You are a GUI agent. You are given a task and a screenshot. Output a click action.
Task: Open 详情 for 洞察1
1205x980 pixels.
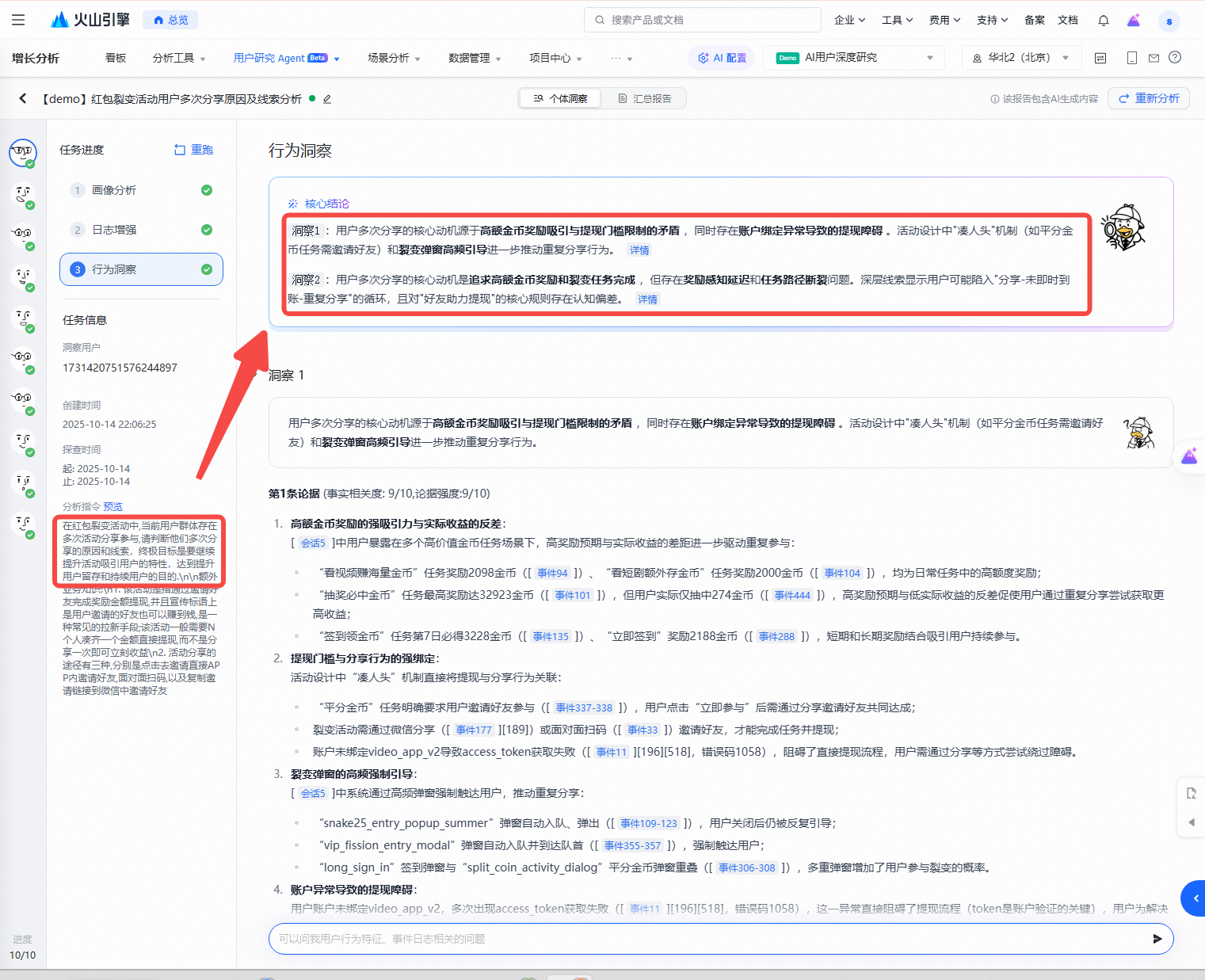(639, 250)
